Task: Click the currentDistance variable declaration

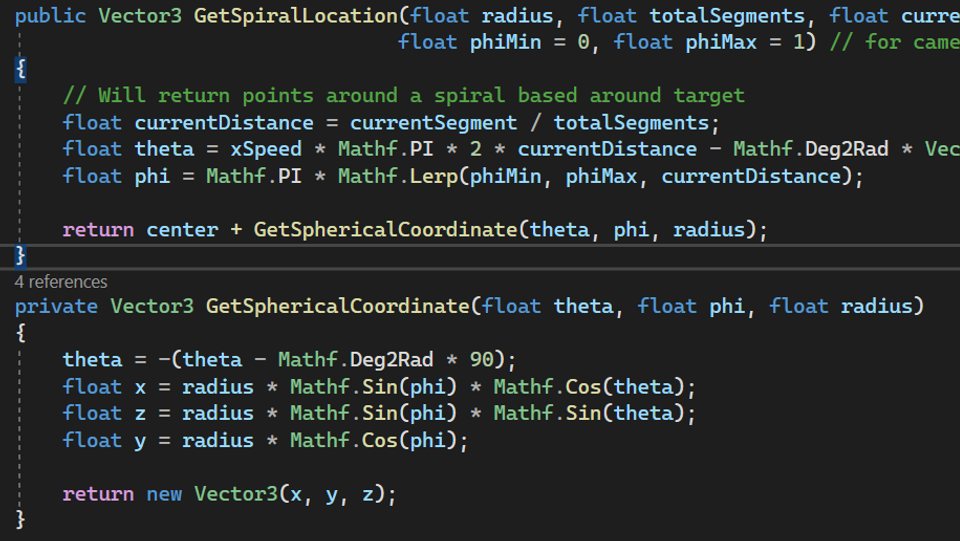Action: pyautogui.click(x=224, y=123)
